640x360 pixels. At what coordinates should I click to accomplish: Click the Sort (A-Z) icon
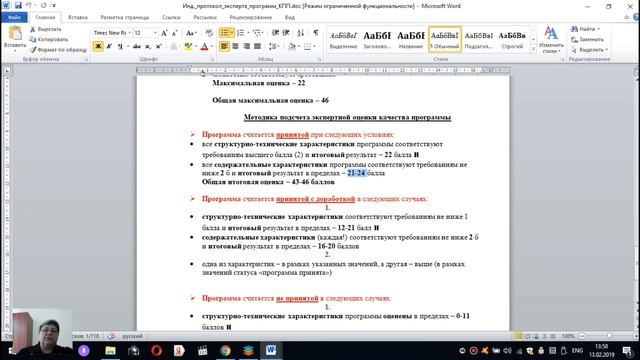(x=301, y=33)
